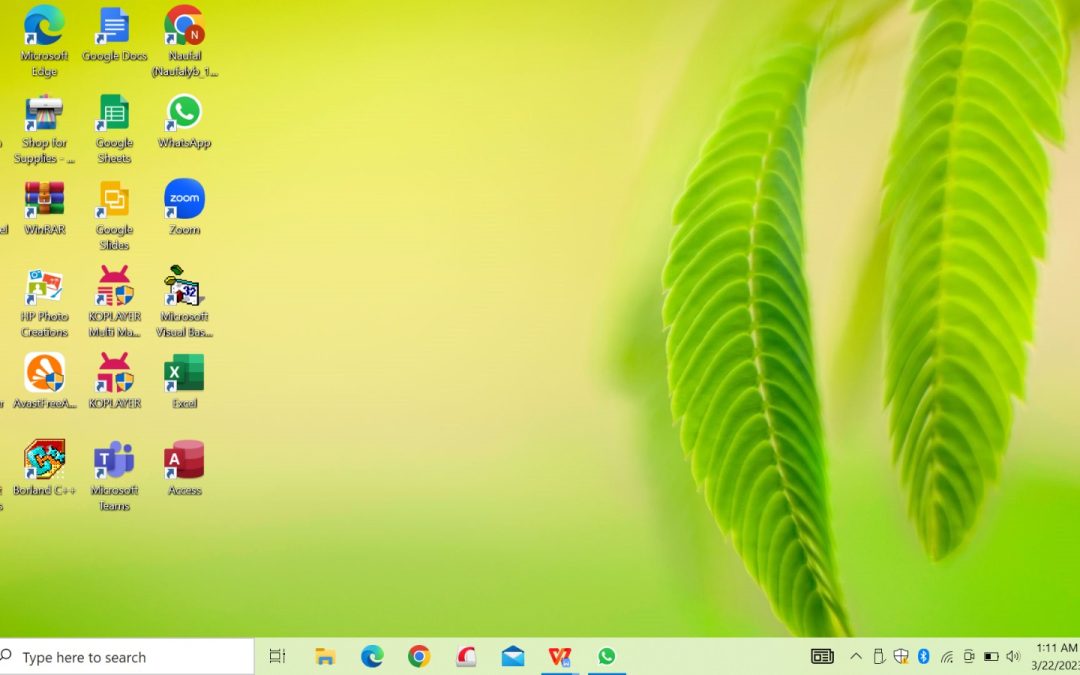Switch to WhatsApp in the taskbar

coord(607,656)
